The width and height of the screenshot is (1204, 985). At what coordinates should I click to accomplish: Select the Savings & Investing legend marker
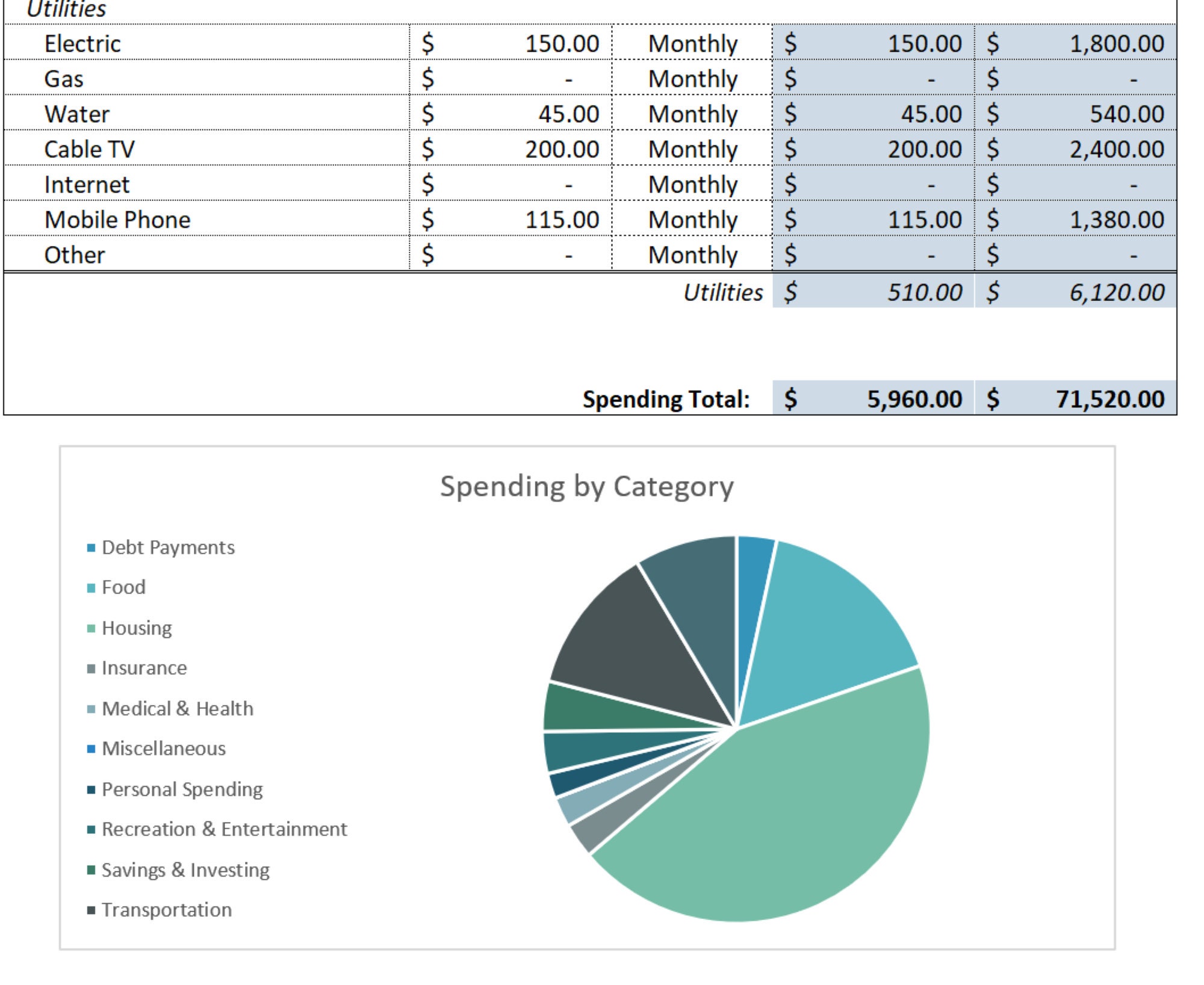point(92,871)
